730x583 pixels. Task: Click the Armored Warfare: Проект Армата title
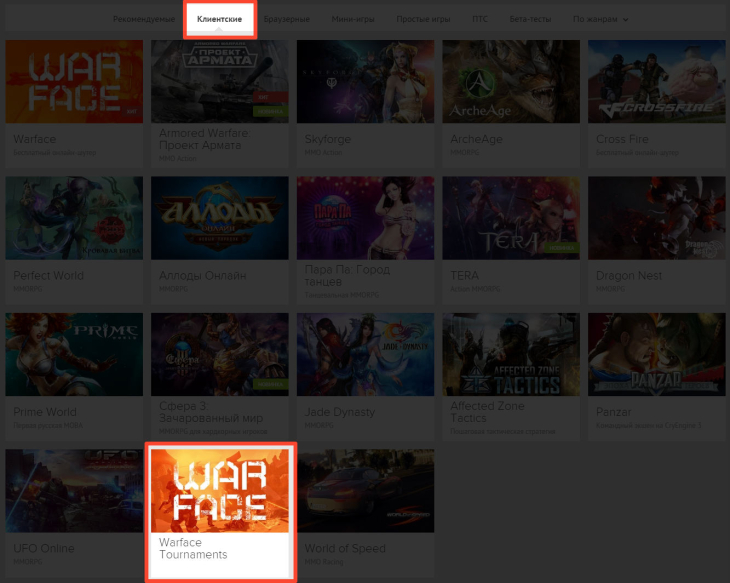pyautogui.click(x=205, y=139)
